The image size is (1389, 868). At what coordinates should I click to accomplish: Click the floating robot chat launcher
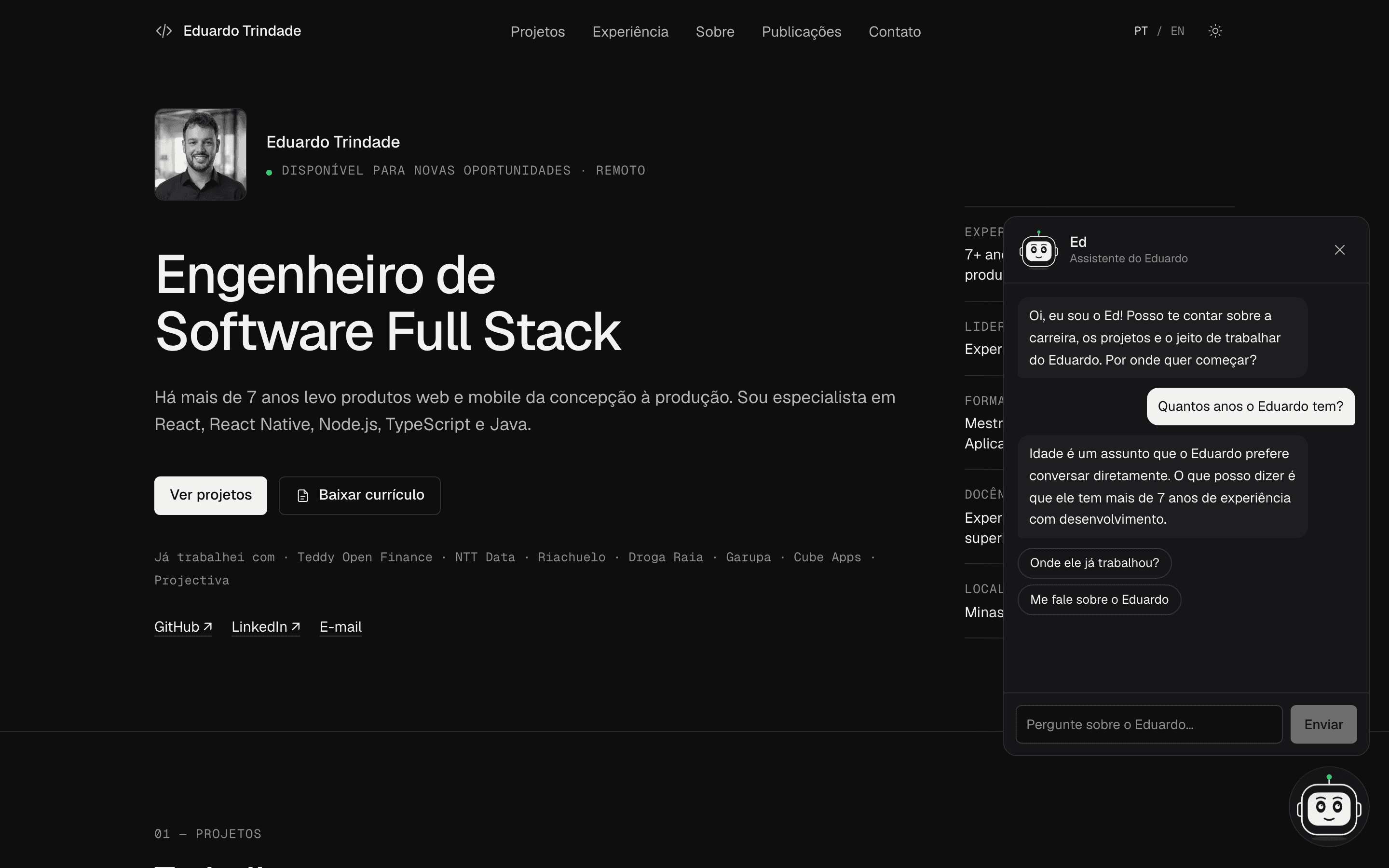[1329, 807]
